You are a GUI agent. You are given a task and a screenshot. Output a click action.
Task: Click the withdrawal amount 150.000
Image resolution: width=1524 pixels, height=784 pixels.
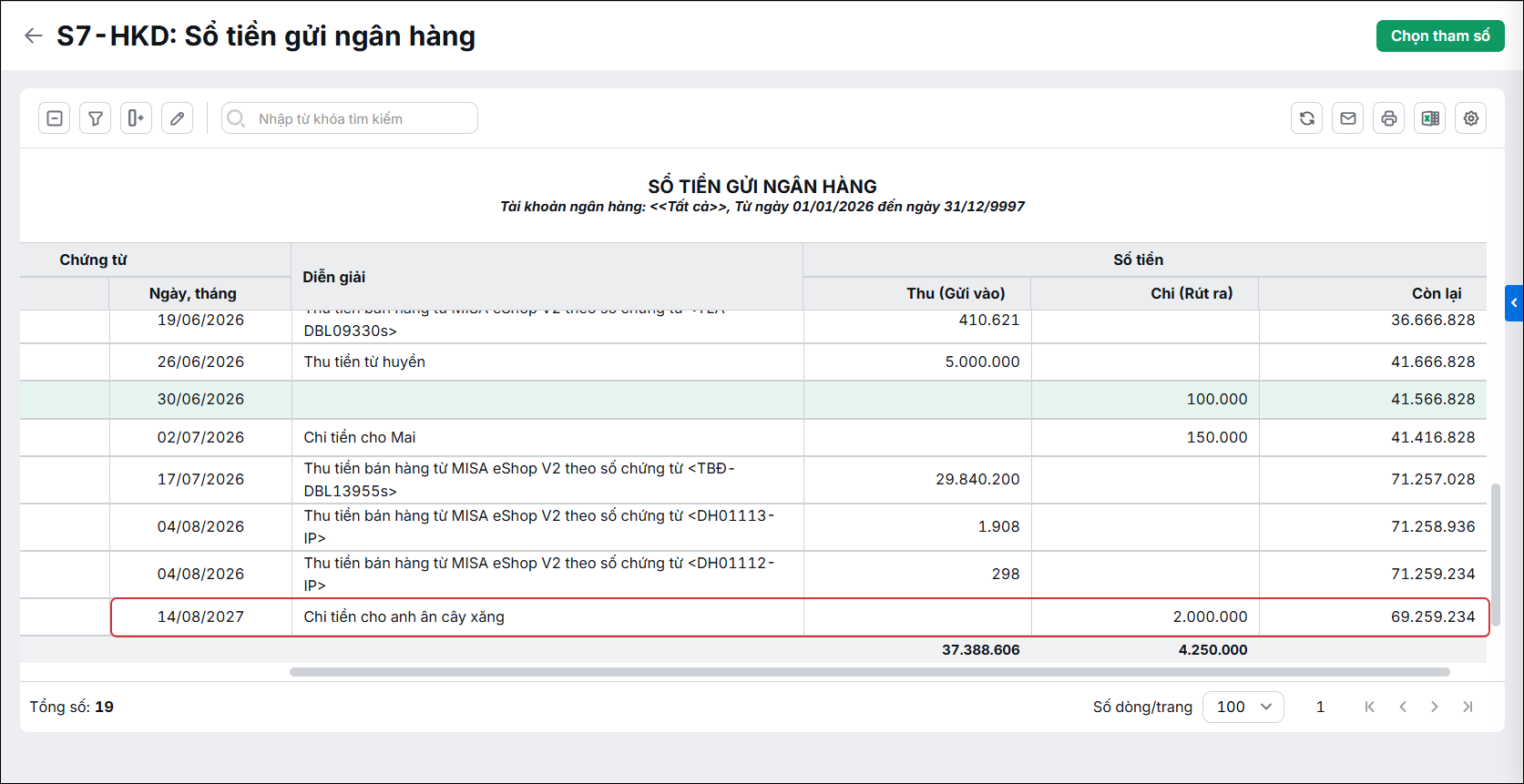click(1217, 437)
